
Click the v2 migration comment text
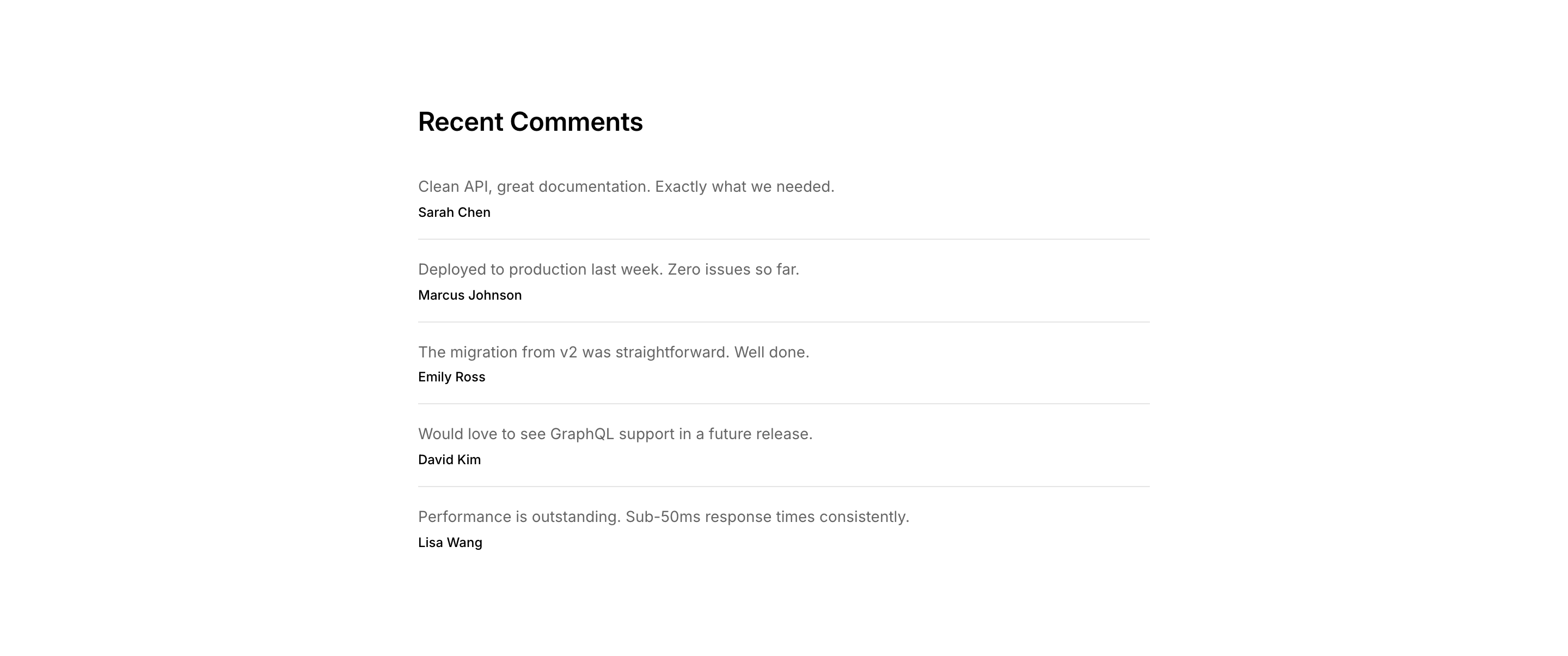pos(613,352)
